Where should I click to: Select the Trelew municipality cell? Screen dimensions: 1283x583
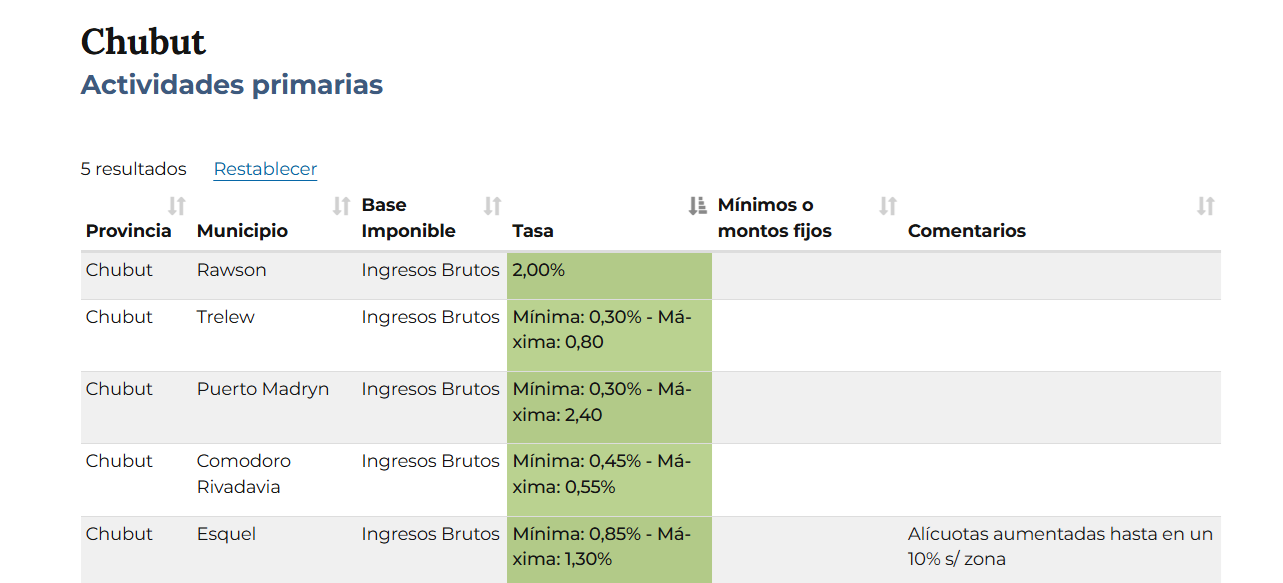click(x=225, y=317)
